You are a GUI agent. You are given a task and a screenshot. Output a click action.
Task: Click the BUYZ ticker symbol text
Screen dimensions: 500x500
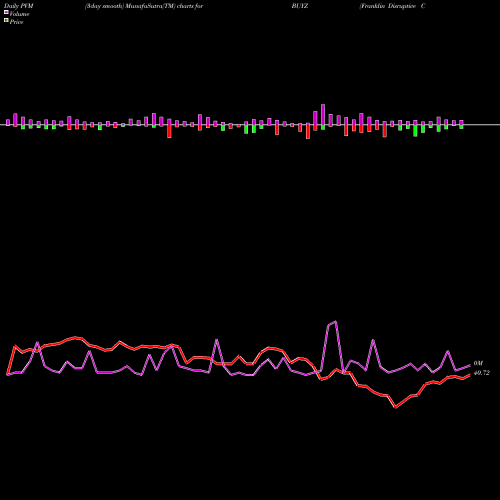[x=300, y=6]
